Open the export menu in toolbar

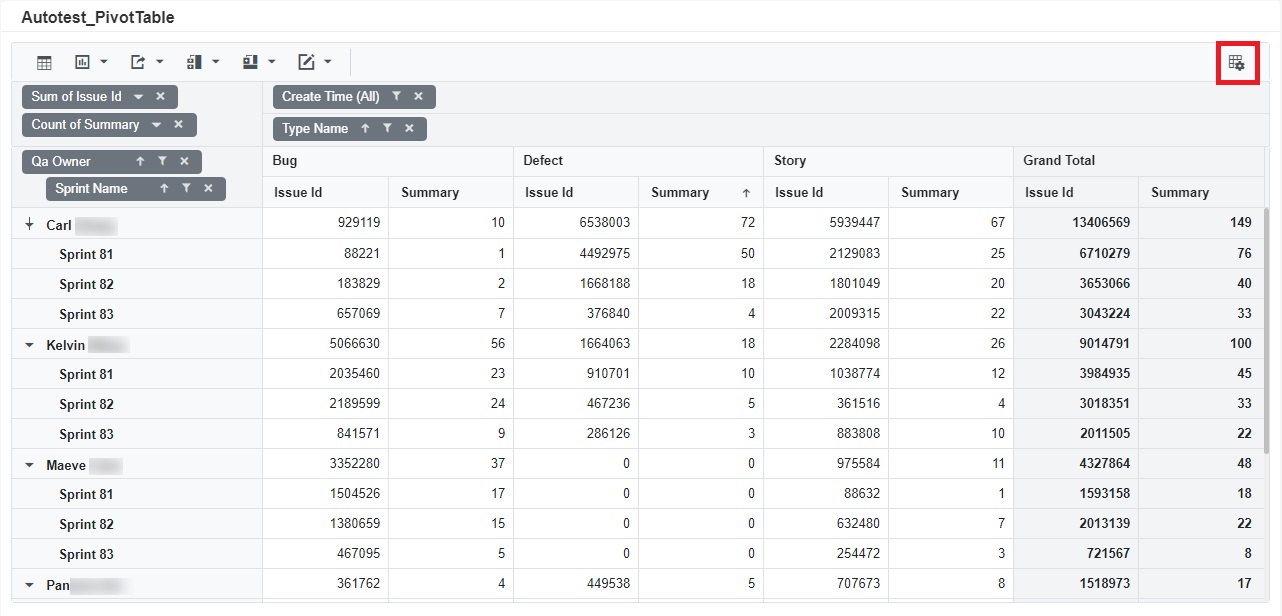pos(146,63)
